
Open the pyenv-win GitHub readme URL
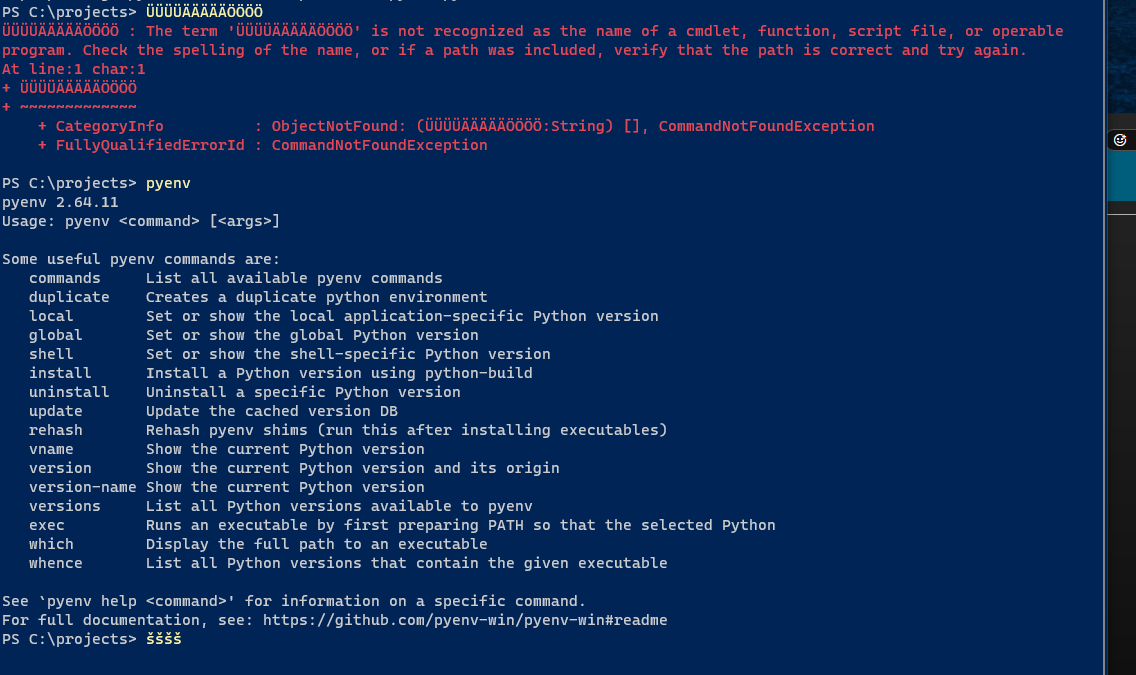[x=464, y=620]
